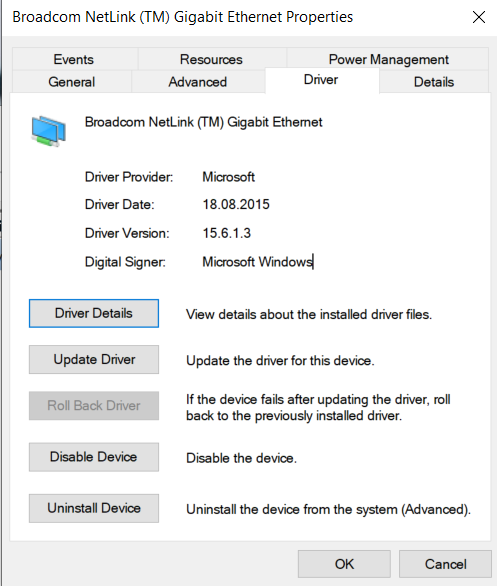
Task: Click the Driver Version value 15.6.1.3
Action: 226,233
